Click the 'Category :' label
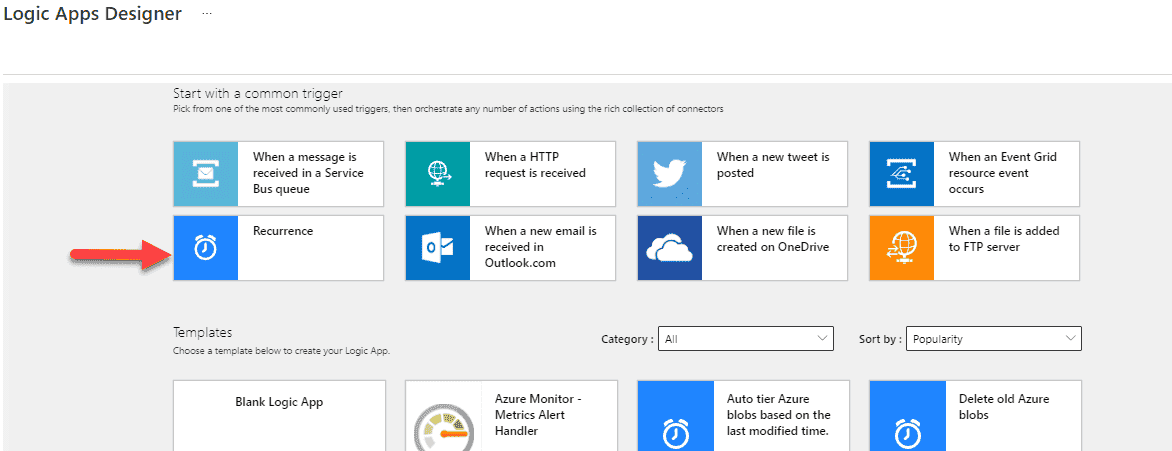Screen dimensions: 1172x451 tap(627, 339)
